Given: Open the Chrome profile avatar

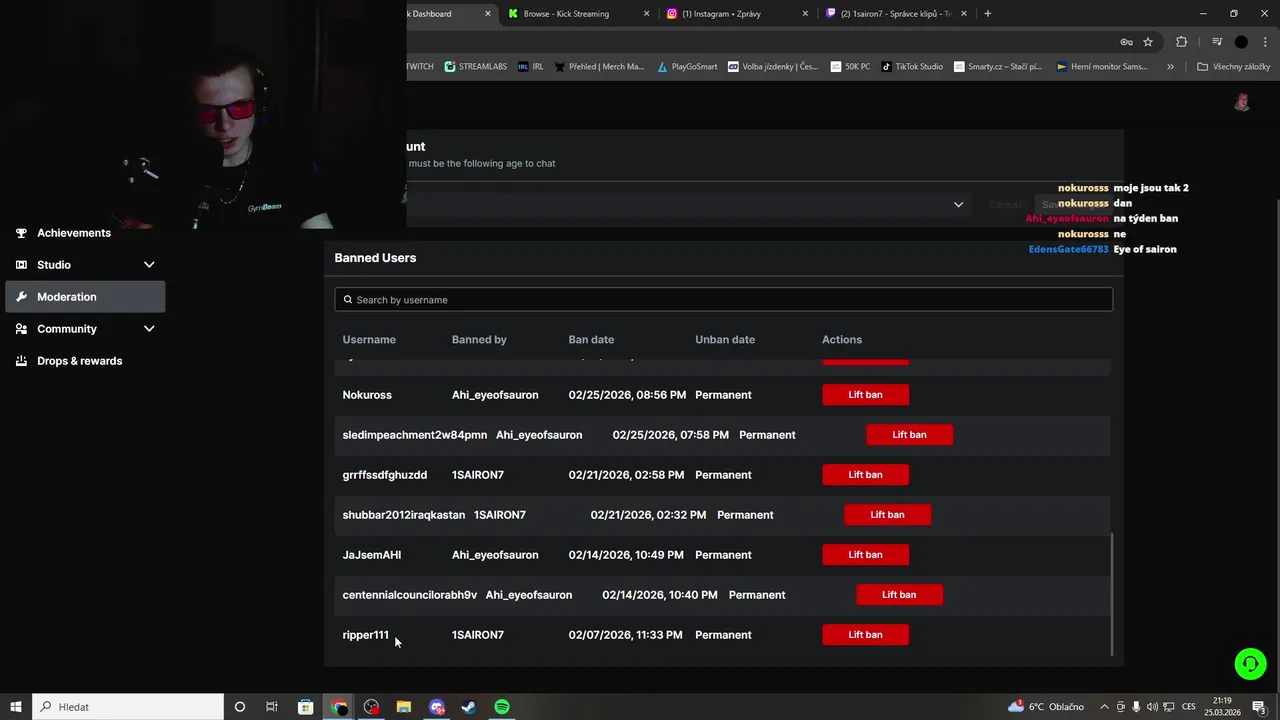Looking at the screenshot, I should tap(1241, 42).
